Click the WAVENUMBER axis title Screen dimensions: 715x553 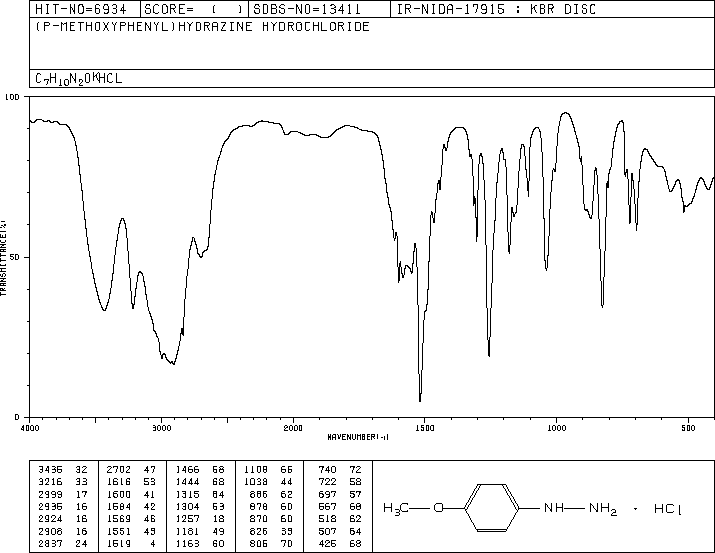pyautogui.click(x=358, y=437)
